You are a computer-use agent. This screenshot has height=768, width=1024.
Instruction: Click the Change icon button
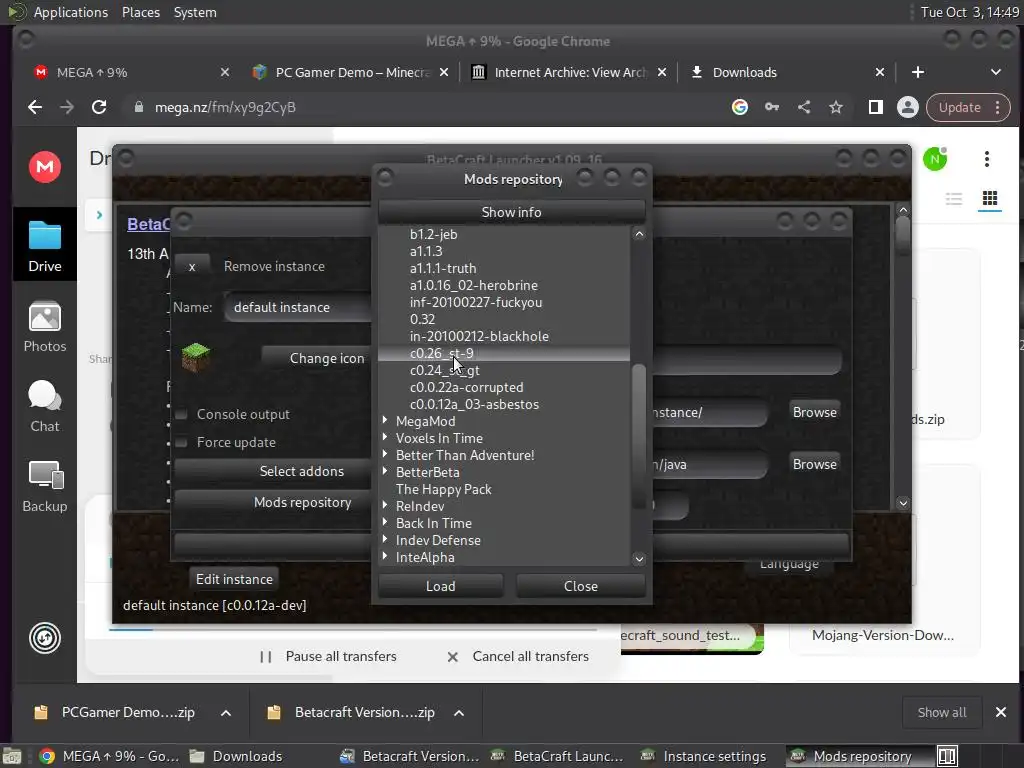317,358
